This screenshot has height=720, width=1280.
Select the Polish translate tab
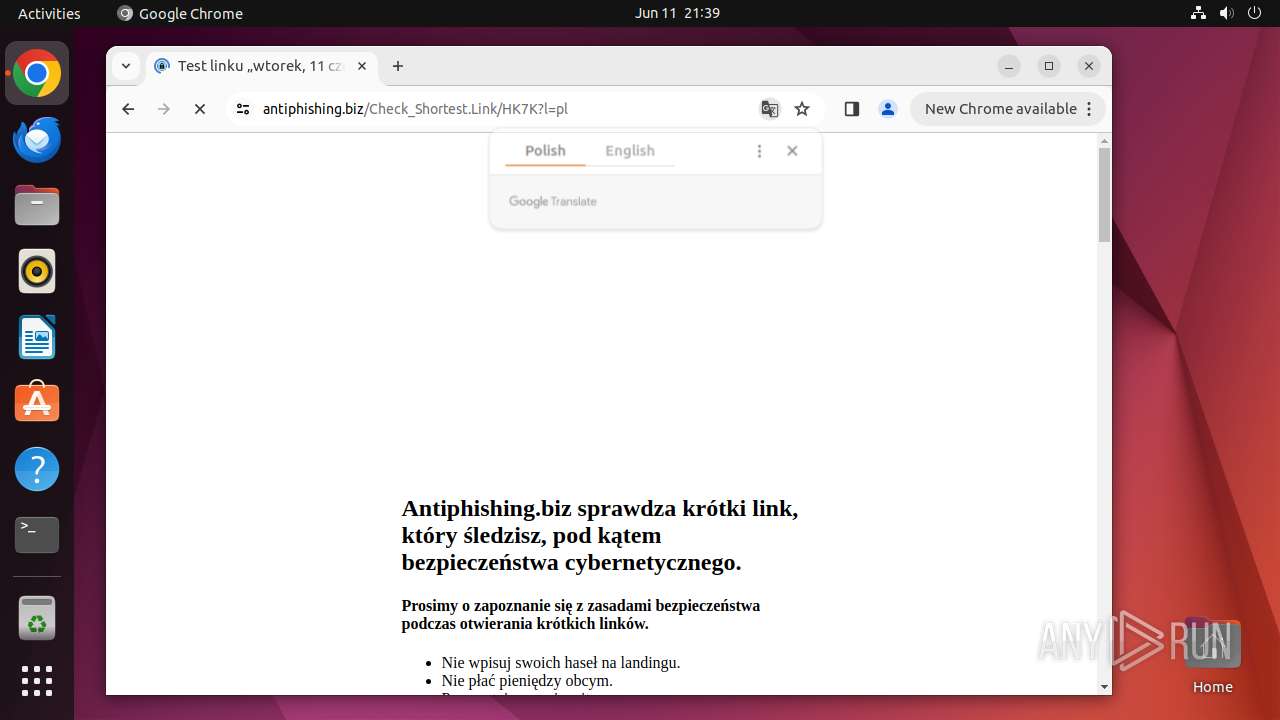coord(545,151)
